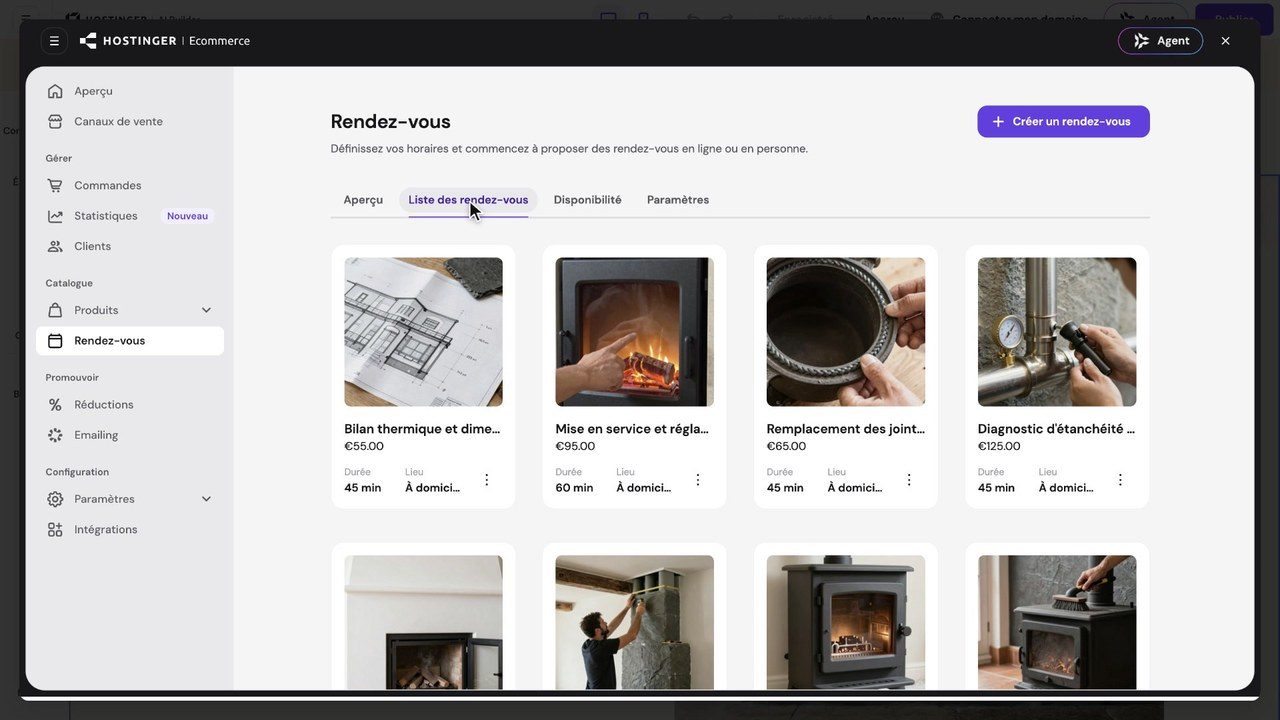Open the Bilan thermique blueprint thumbnail
This screenshot has height=720, width=1280.
click(424, 332)
